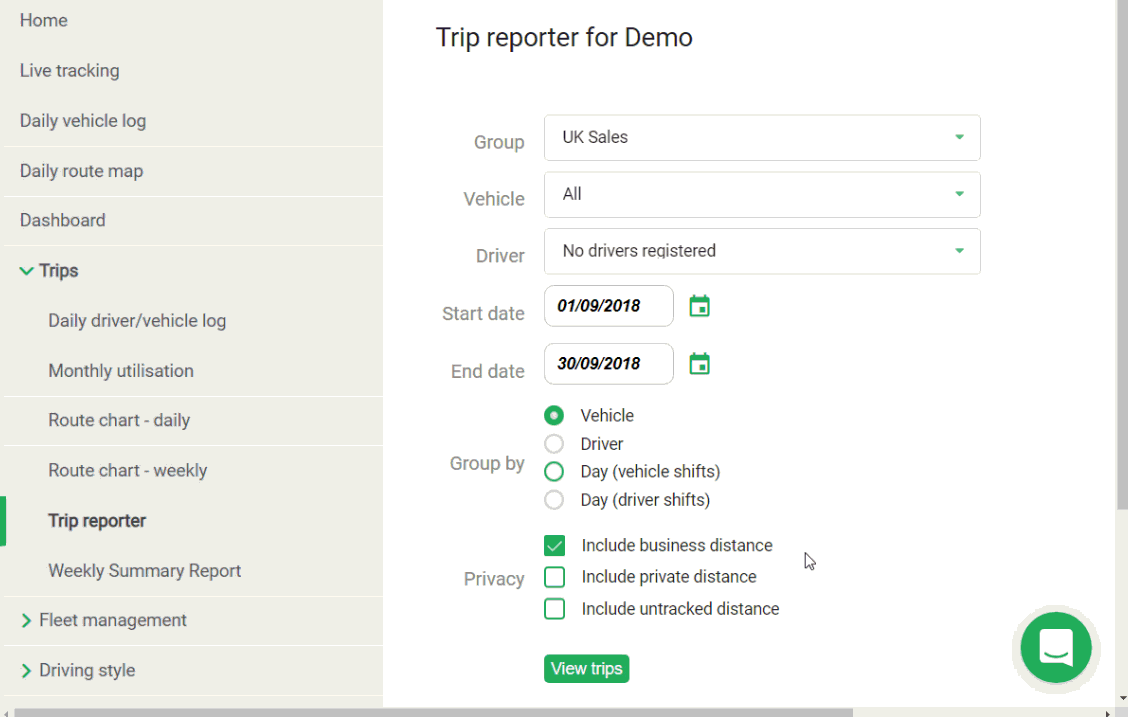Screen dimensions: 1128x717
Task: Collapse the Trips section chevron
Action: click(27, 271)
